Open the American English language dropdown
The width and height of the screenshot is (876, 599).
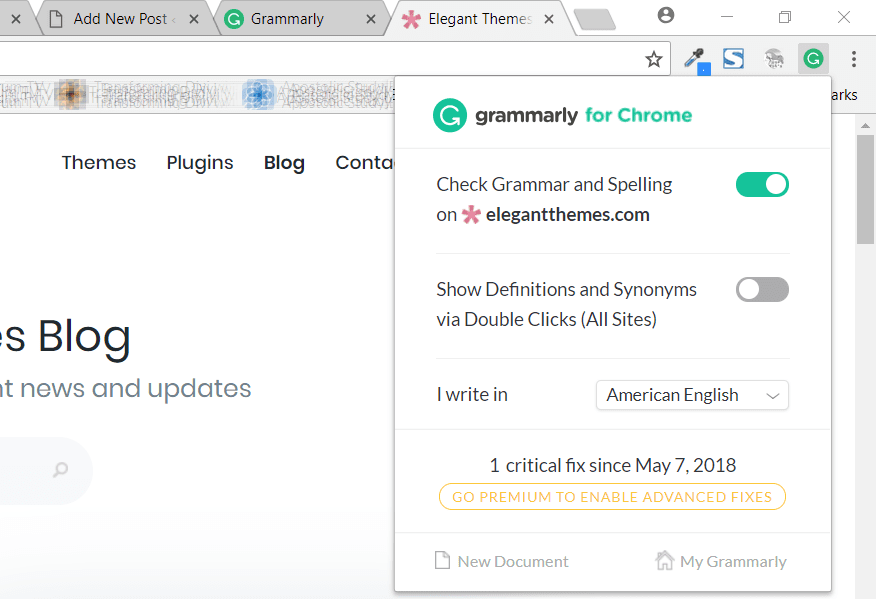(x=692, y=395)
